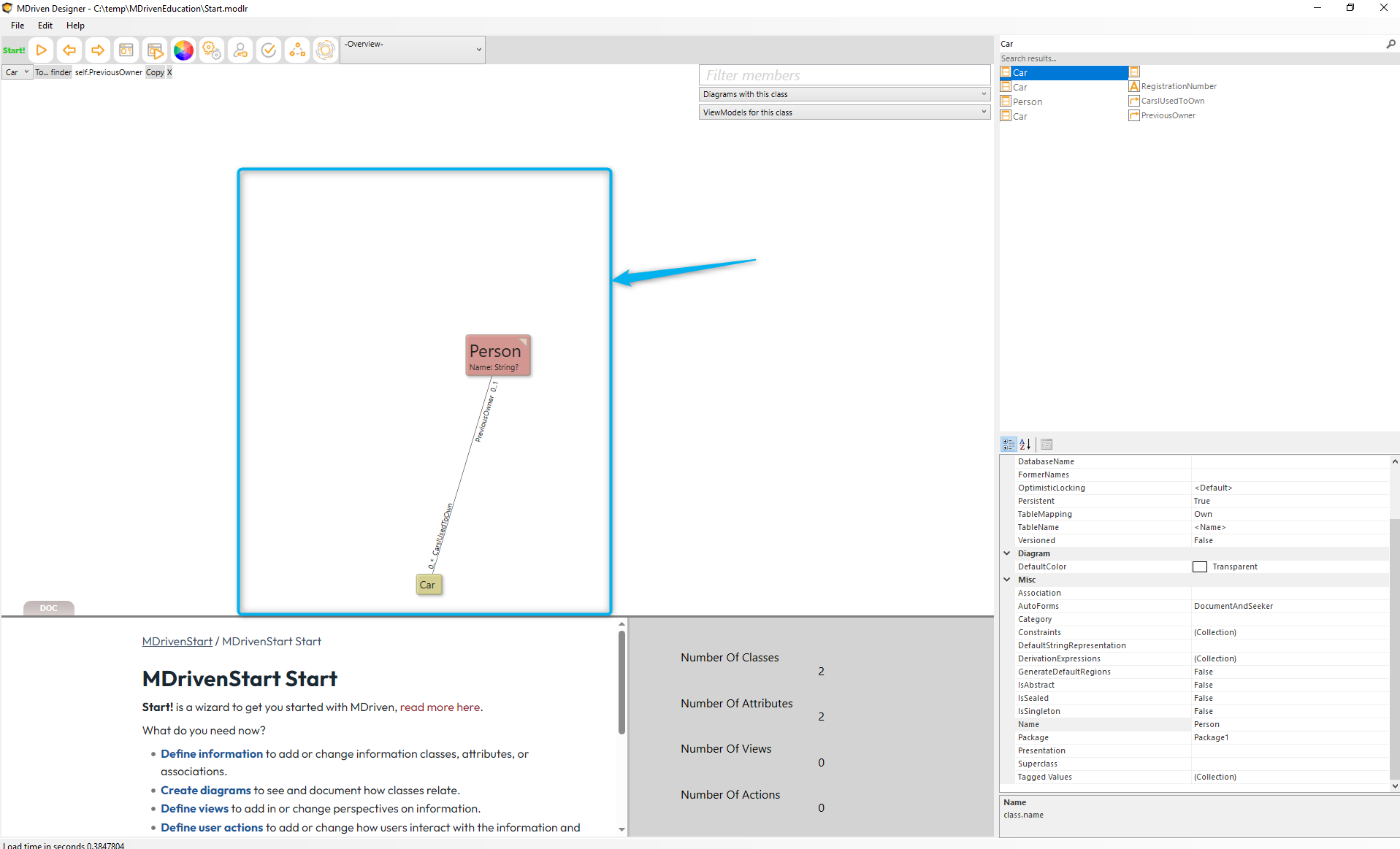Click the orange play arrow toolbar icon
Viewport: 1400px width, 849px height.
(x=42, y=50)
